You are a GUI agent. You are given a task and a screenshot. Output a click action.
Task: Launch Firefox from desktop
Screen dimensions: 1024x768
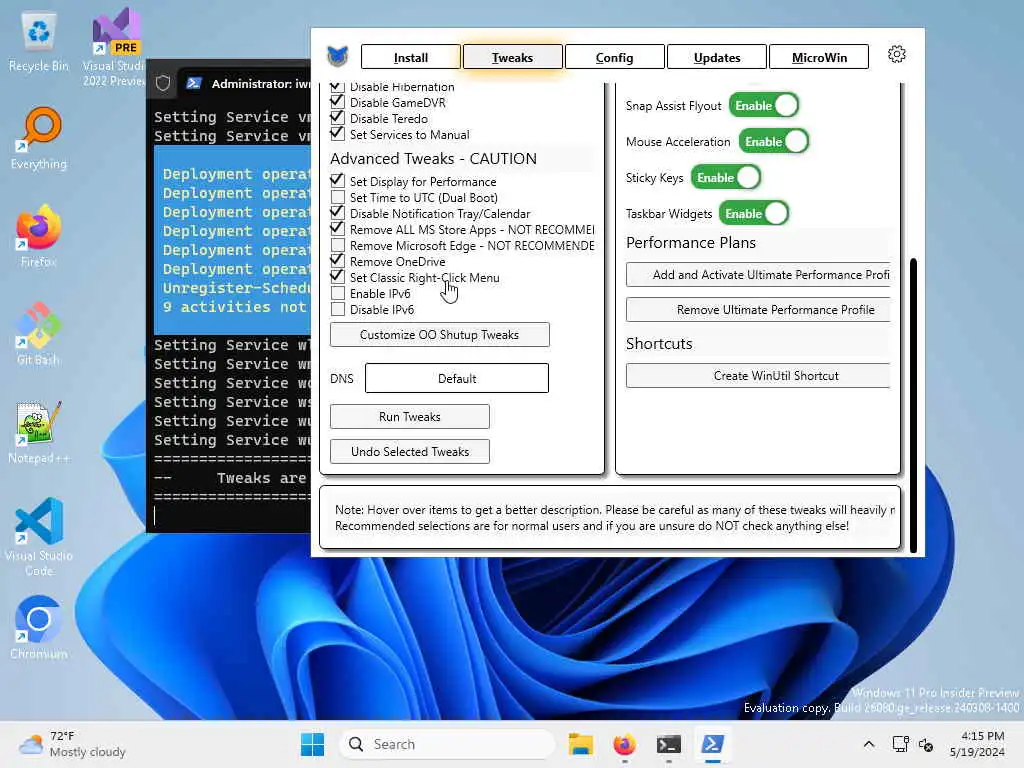(39, 237)
